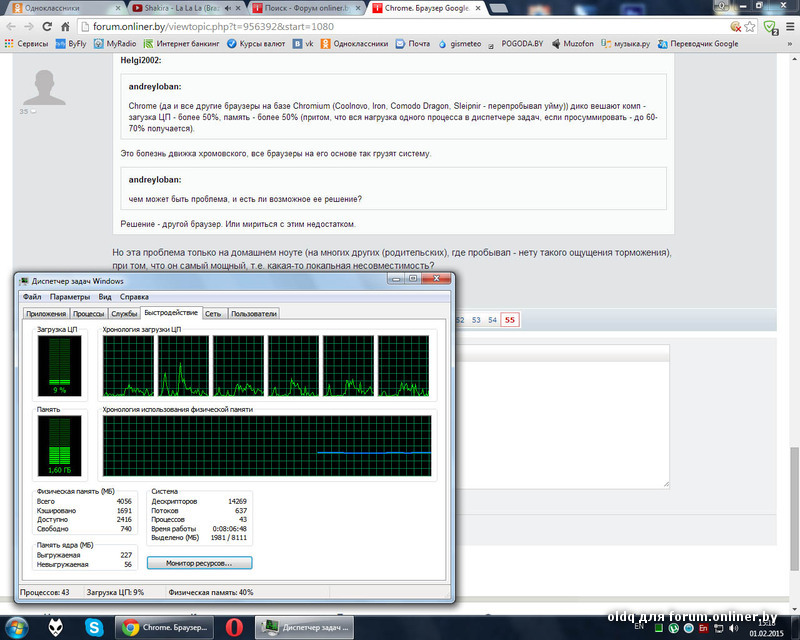Switch to Chrome taskbar button
Image resolution: width=800 pixels, height=640 pixels.
tap(164, 627)
